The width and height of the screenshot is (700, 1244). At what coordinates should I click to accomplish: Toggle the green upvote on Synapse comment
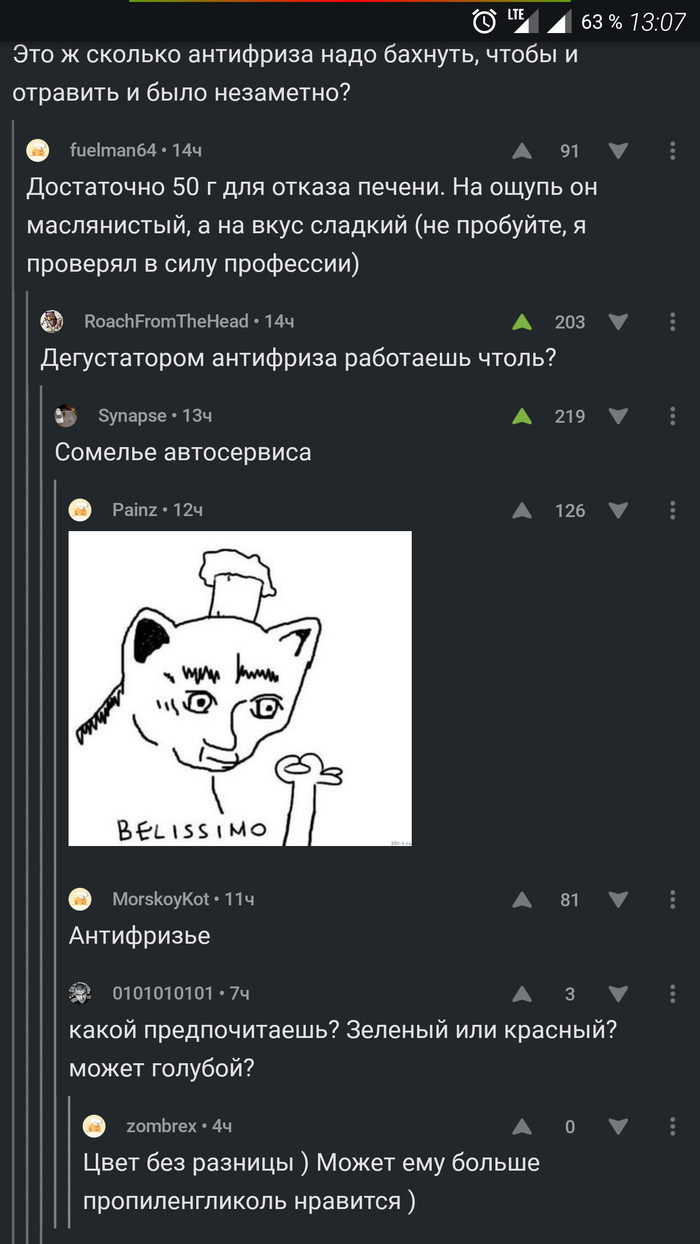pos(522,416)
